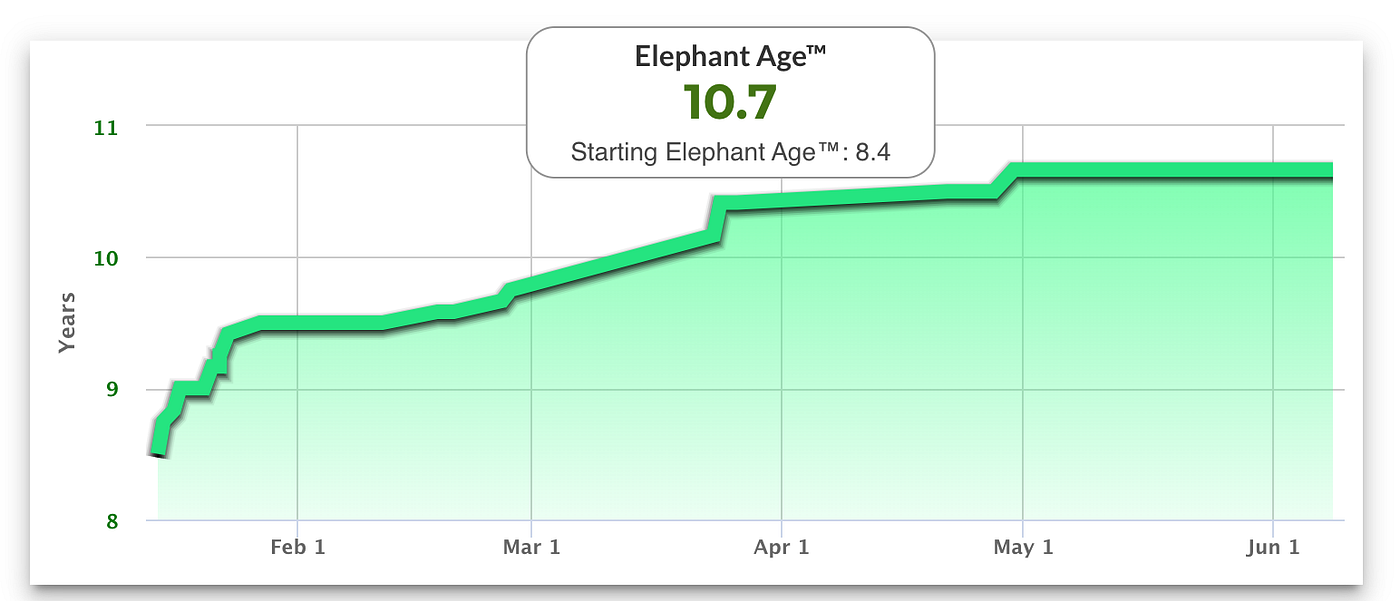Screen dimensions: 1400x601
Task: Click the line's rise just before May 1
Action: (x=1005, y=182)
